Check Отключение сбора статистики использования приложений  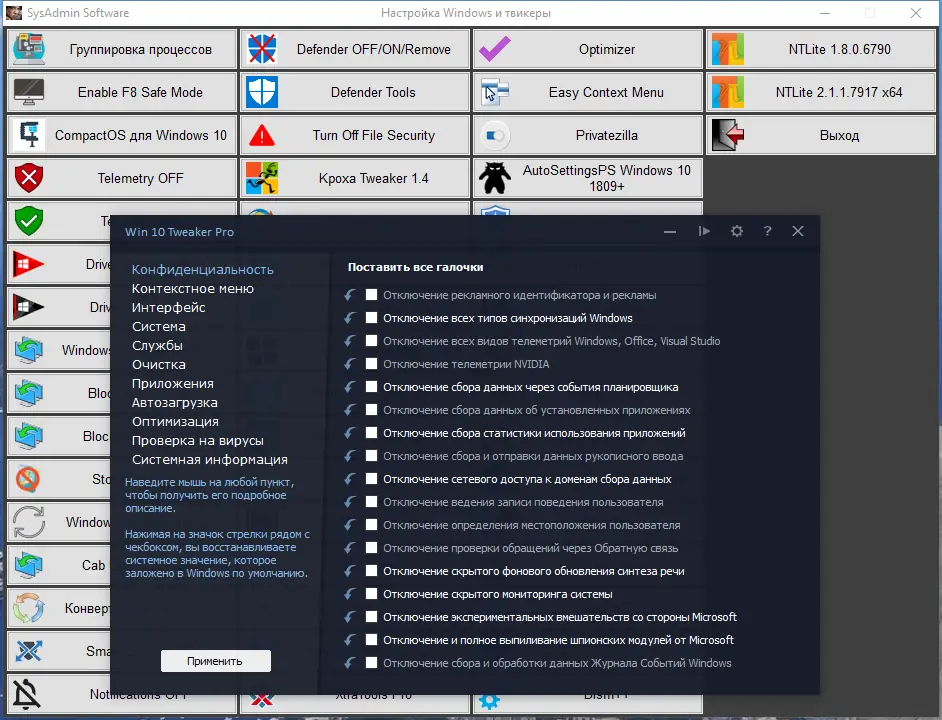click(x=371, y=433)
